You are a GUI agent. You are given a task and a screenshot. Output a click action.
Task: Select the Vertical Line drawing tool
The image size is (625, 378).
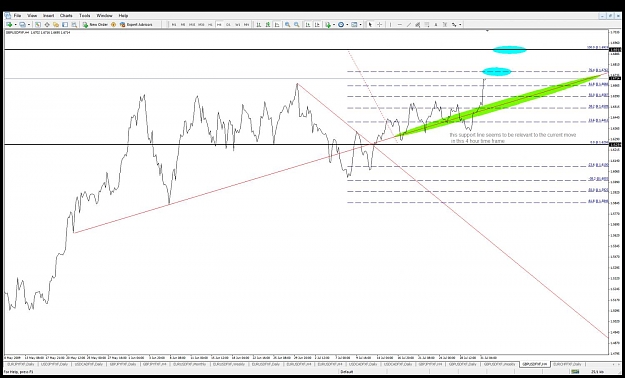click(x=390, y=25)
